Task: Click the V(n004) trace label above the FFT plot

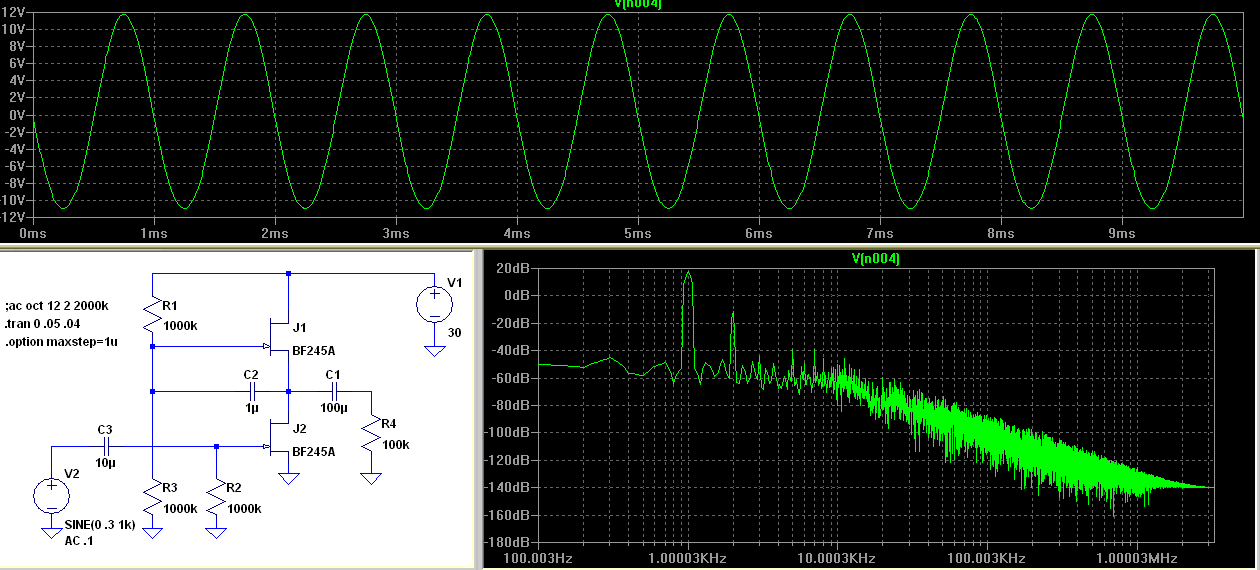Action: pos(875,259)
